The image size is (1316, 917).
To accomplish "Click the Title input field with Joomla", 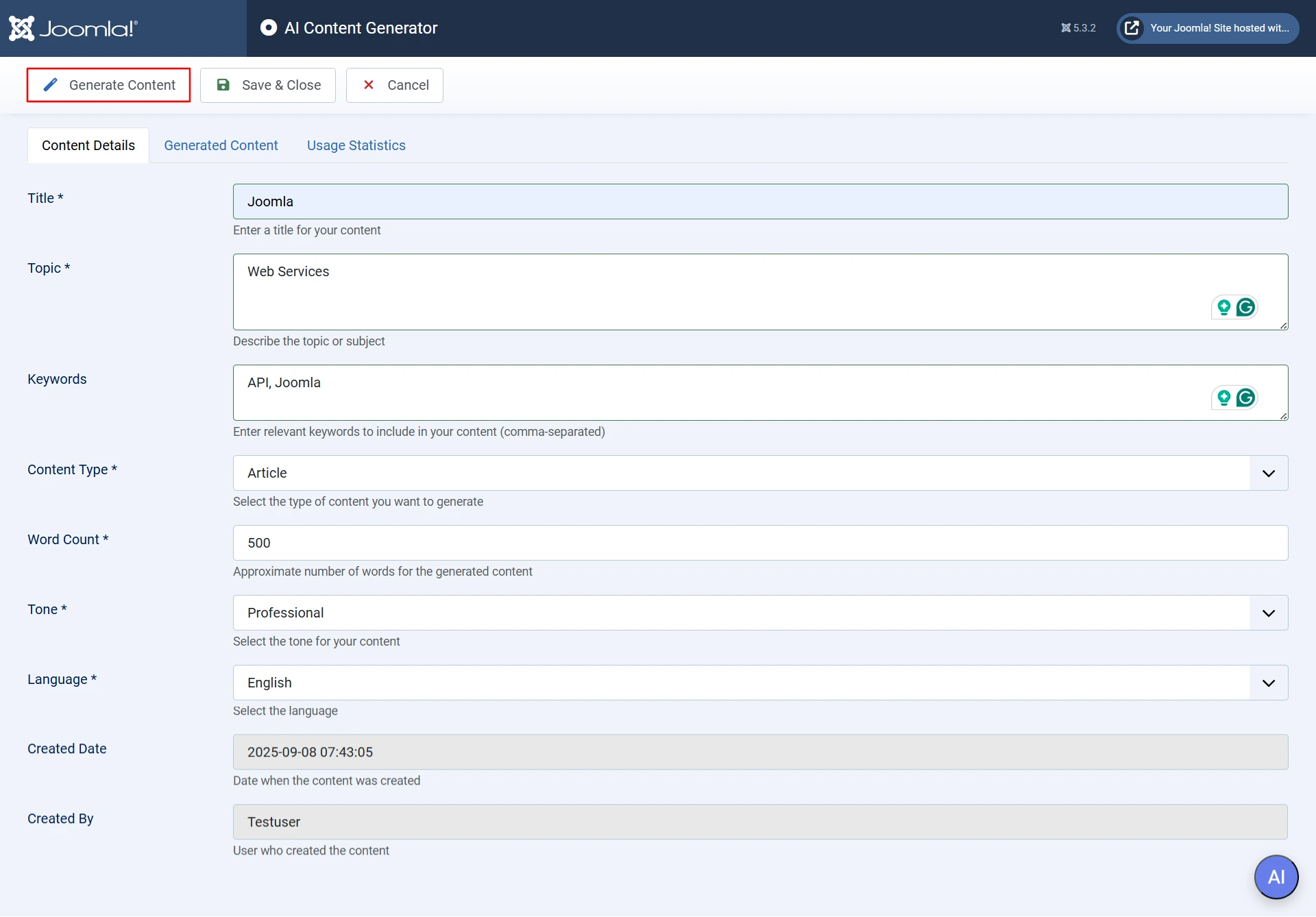I will coord(761,201).
